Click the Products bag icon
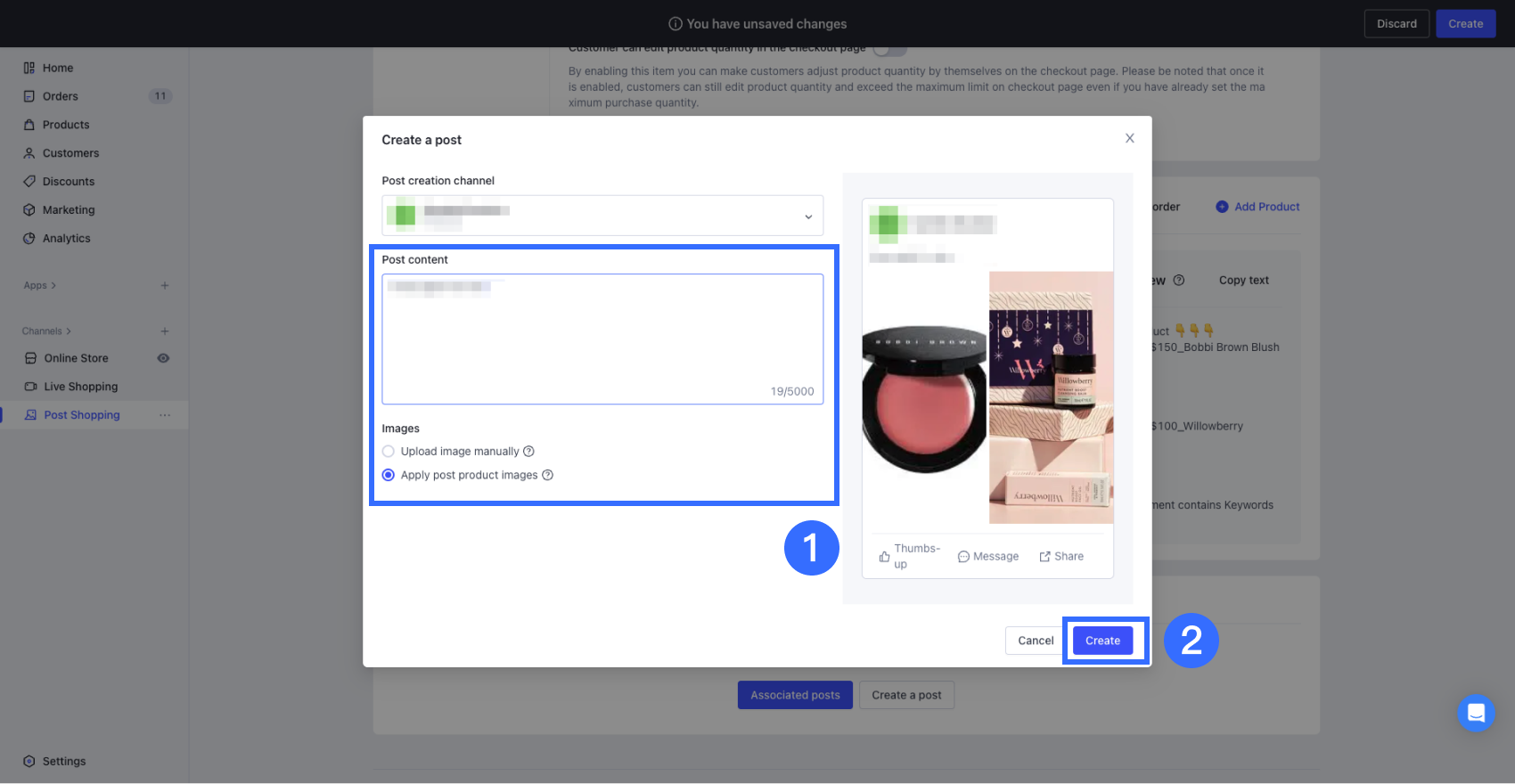Image resolution: width=1515 pixels, height=784 pixels. (29, 125)
